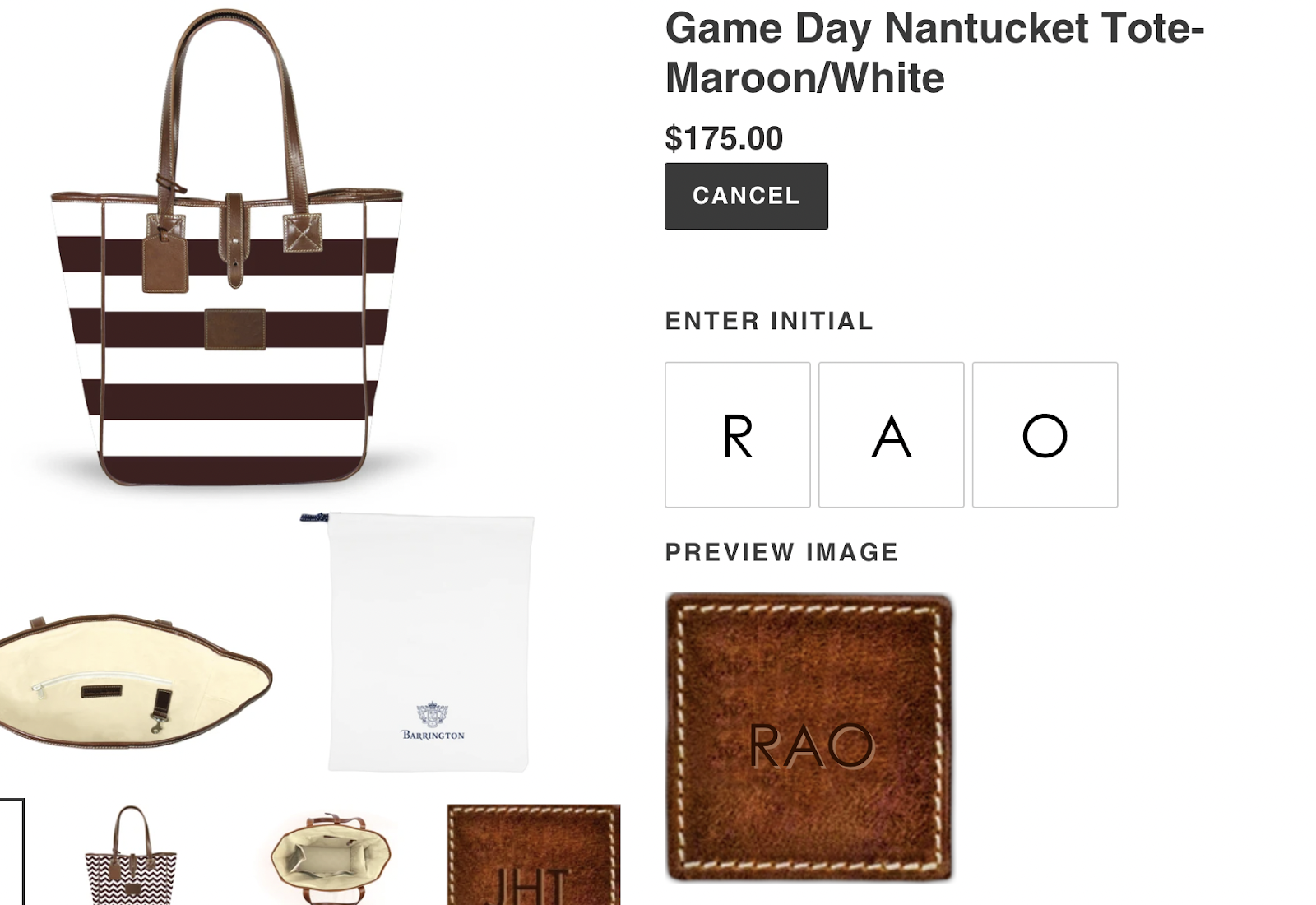Viewport: 1316px width, 905px height.
Task: Click the CANCEL button
Action: [746, 196]
